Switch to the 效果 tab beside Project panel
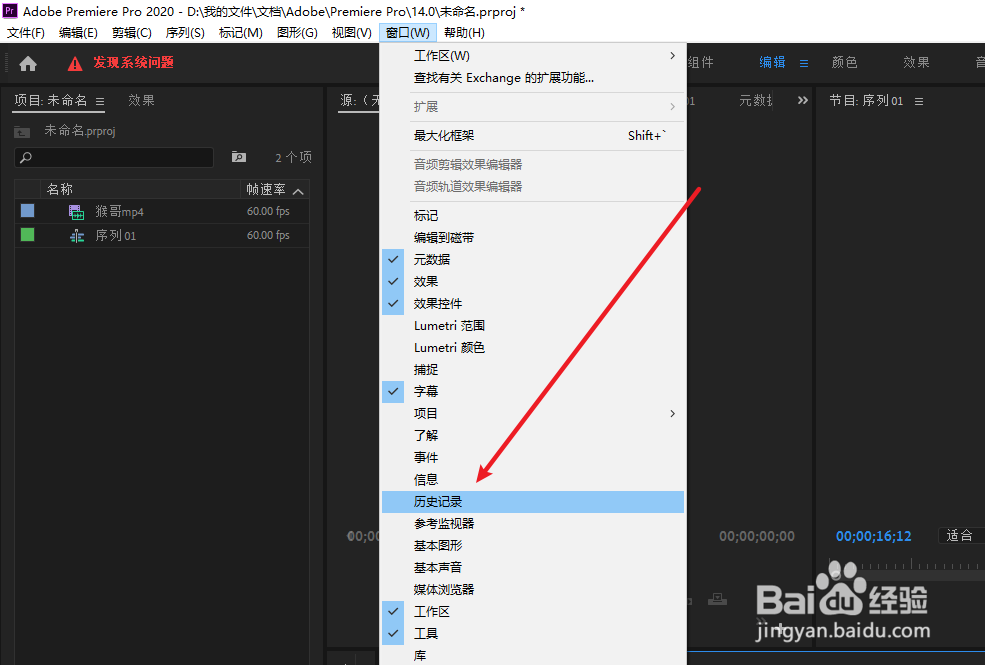 pos(141,100)
